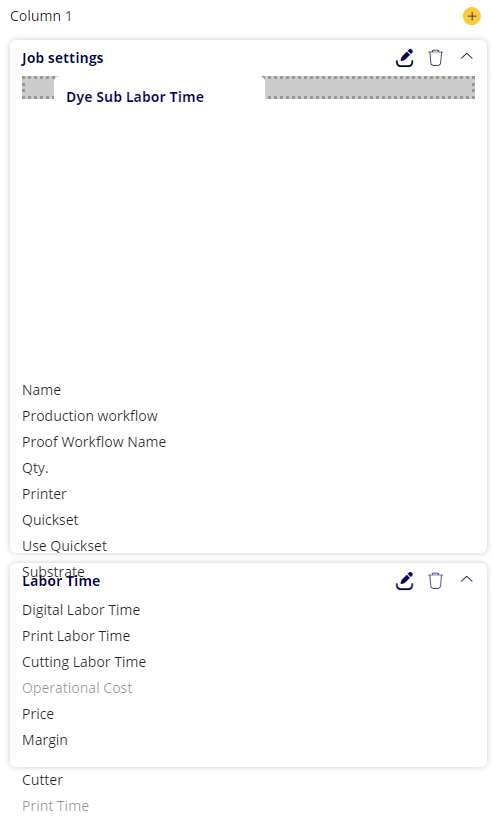
Task: Select the Margin field row
Action: 45,740
